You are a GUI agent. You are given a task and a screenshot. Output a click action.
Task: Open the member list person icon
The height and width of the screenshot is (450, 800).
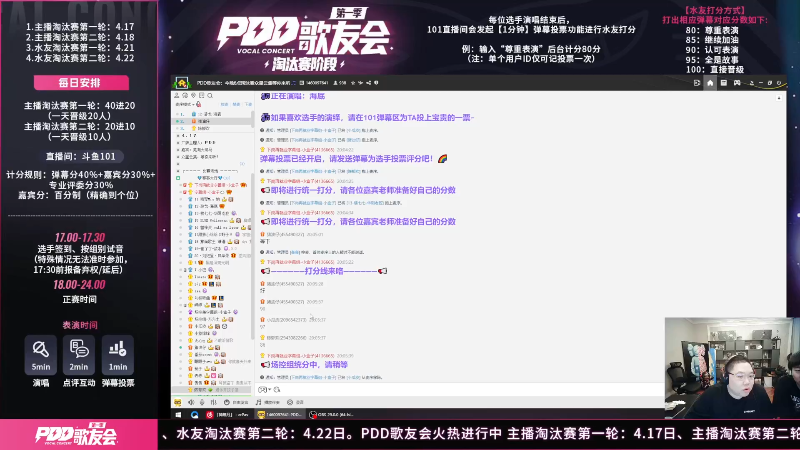(177, 96)
